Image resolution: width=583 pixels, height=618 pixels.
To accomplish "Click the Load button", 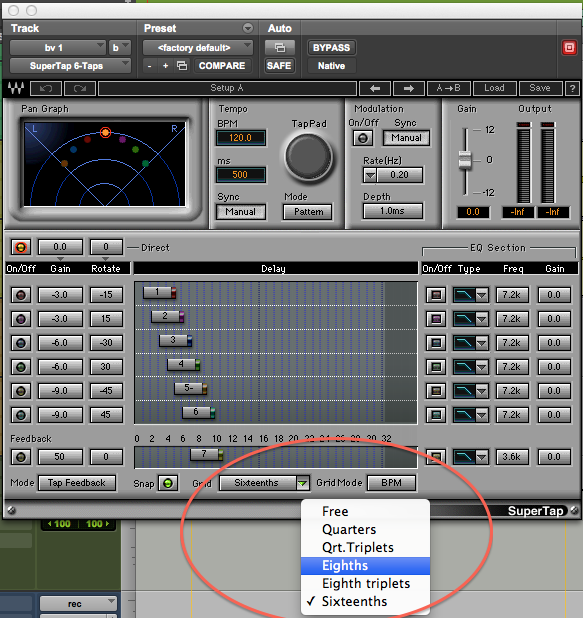I will coord(494,88).
